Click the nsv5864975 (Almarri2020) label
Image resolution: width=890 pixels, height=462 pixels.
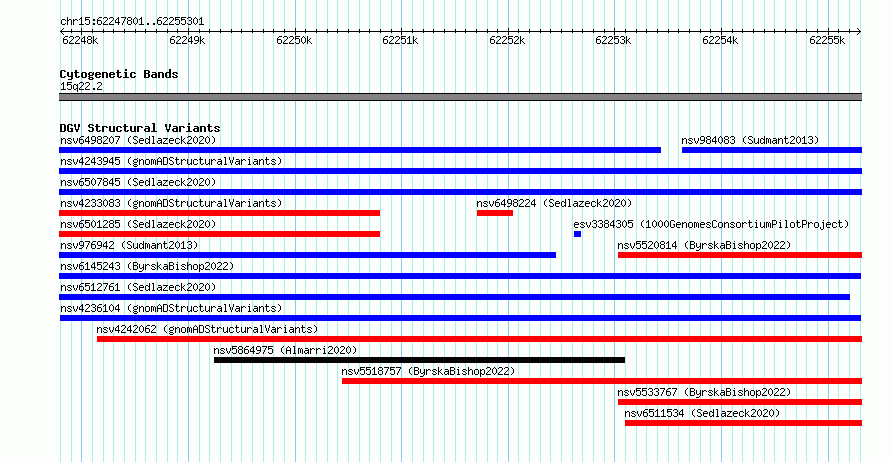pos(285,350)
